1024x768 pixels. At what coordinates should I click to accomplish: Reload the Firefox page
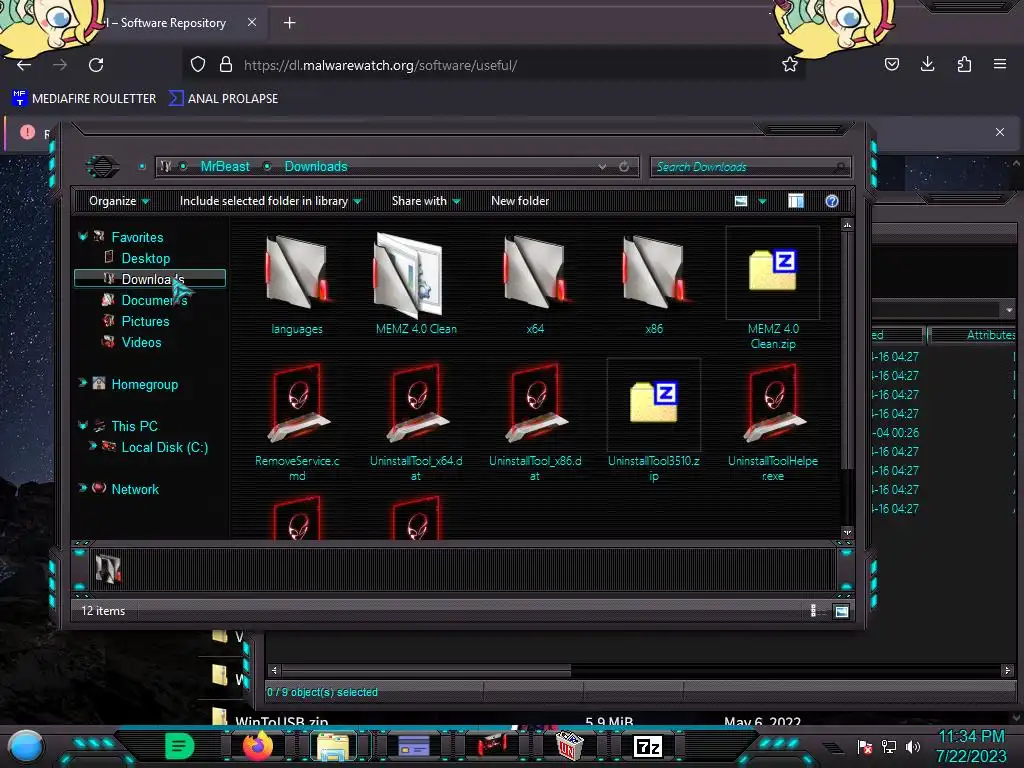(x=96, y=65)
